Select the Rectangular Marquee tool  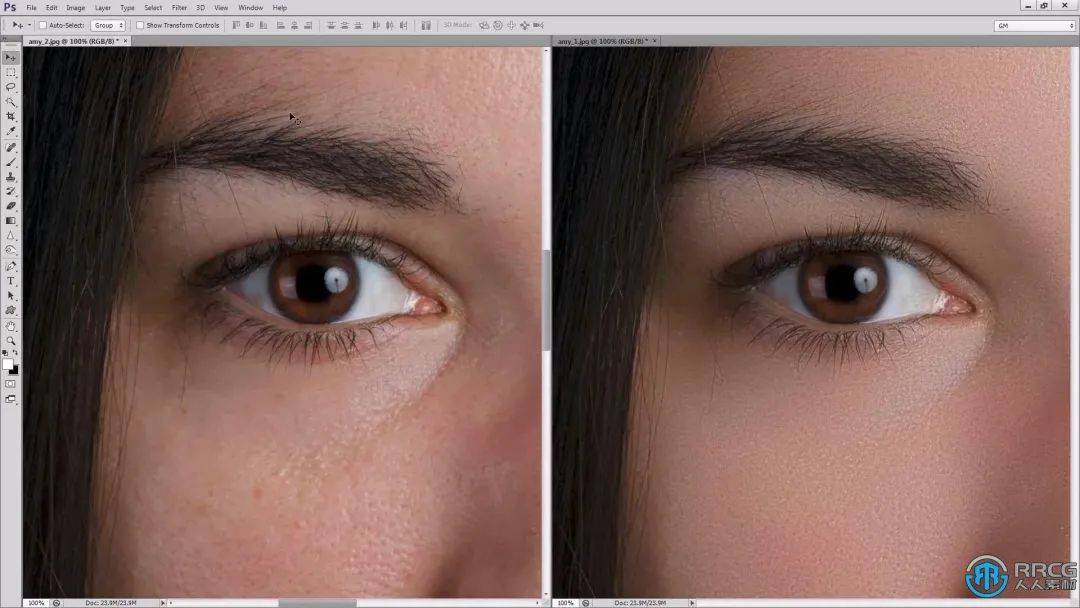point(11,72)
